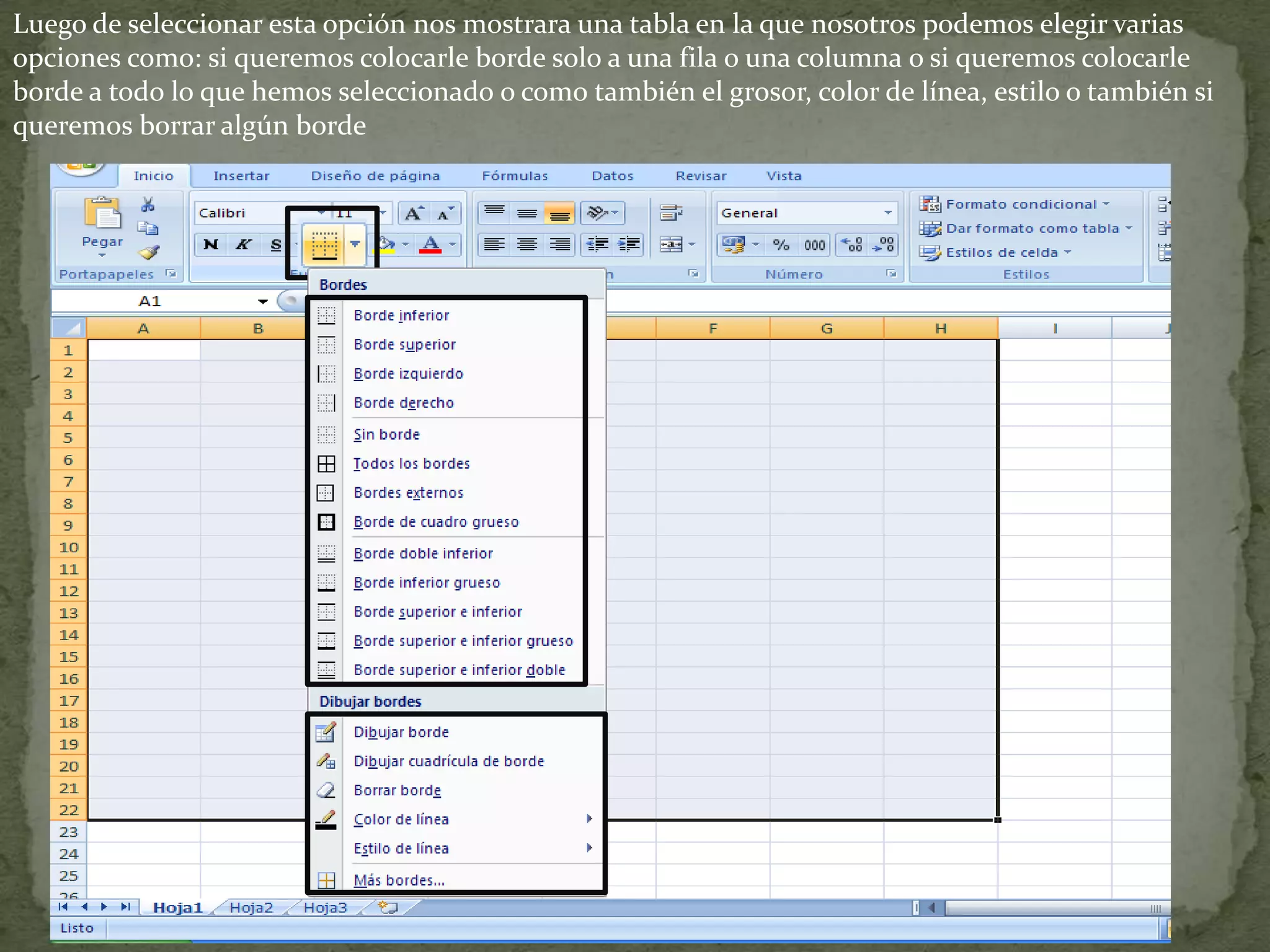The image size is (1270, 952).
Task: Click the increase decimals icon
Action: coord(851,245)
